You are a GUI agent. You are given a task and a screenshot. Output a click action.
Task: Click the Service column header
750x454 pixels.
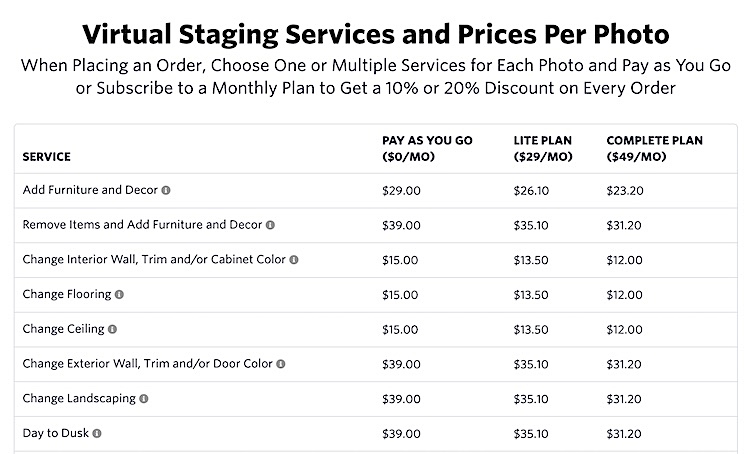coord(46,157)
